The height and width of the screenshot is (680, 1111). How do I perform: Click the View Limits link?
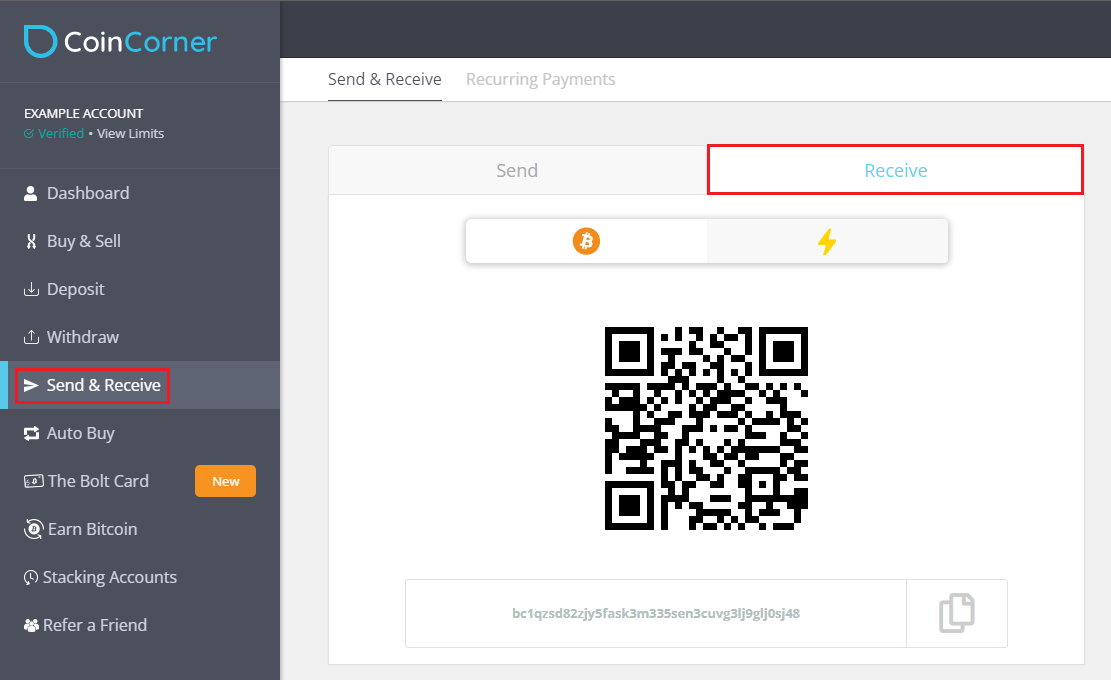[x=130, y=133]
